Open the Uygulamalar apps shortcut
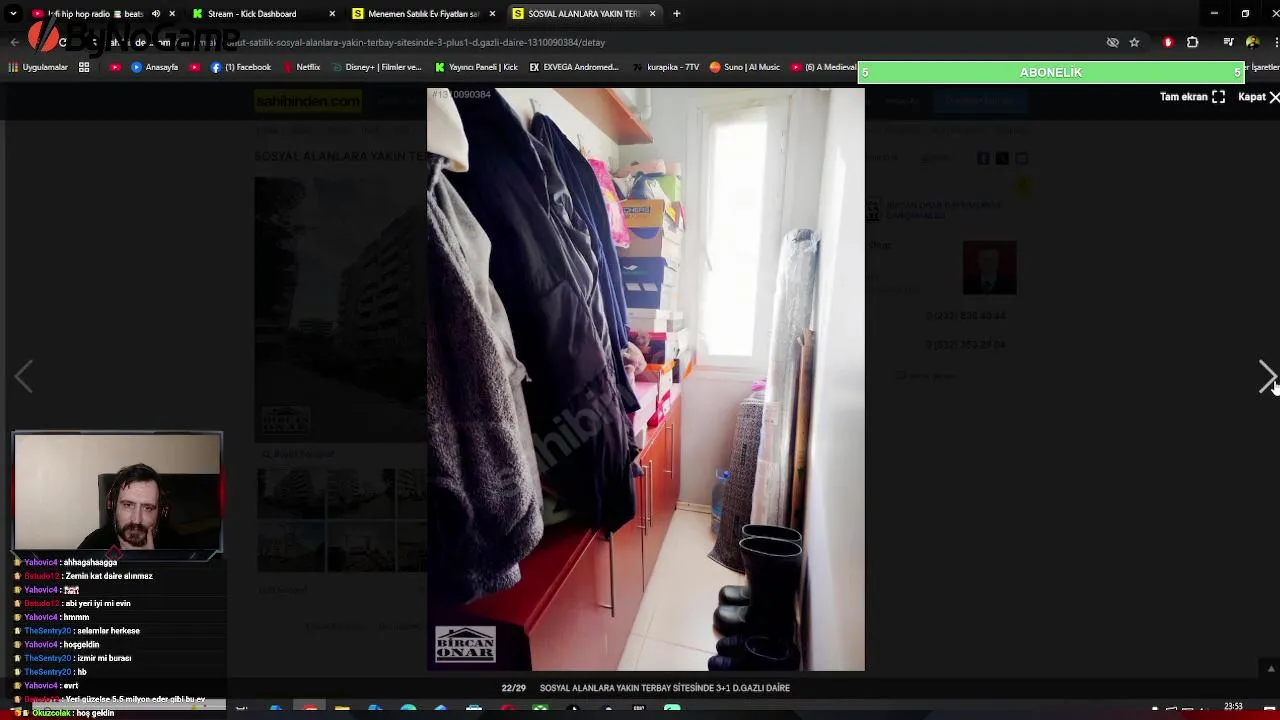Image resolution: width=1280 pixels, height=720 pixels. tap(38, 67)
